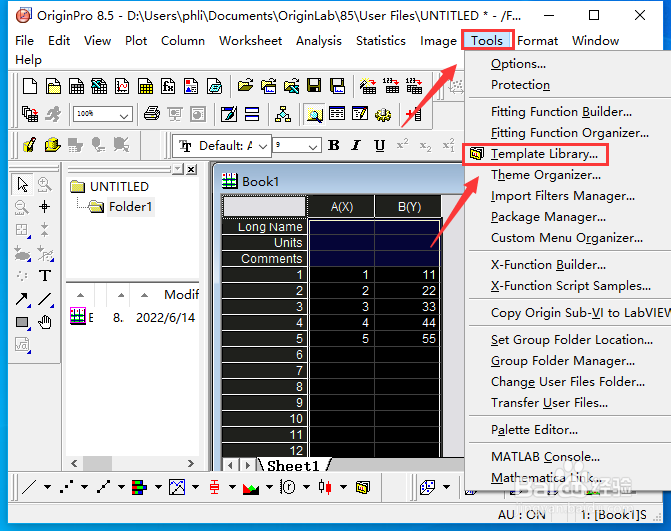This screenshot has height=531, width=671.
Task: Click the Code Builder gear icon
Action: point(383,114)
